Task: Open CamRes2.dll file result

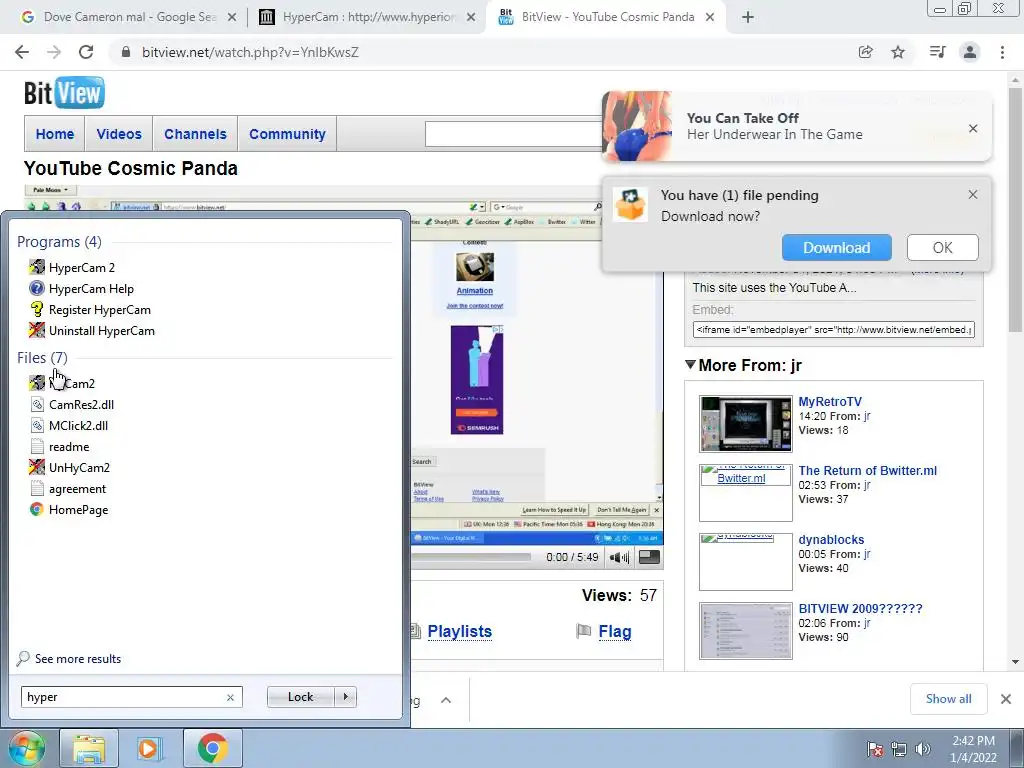Action: tap(72, 404)
